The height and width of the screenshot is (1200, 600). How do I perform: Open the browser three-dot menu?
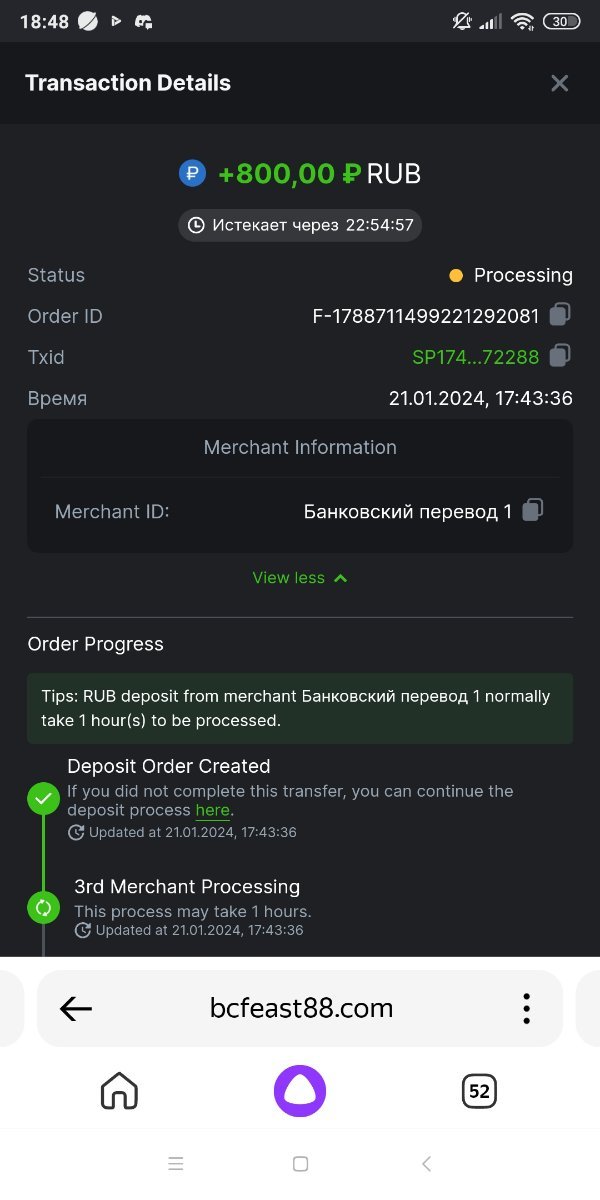click(x=526, y=1008)
